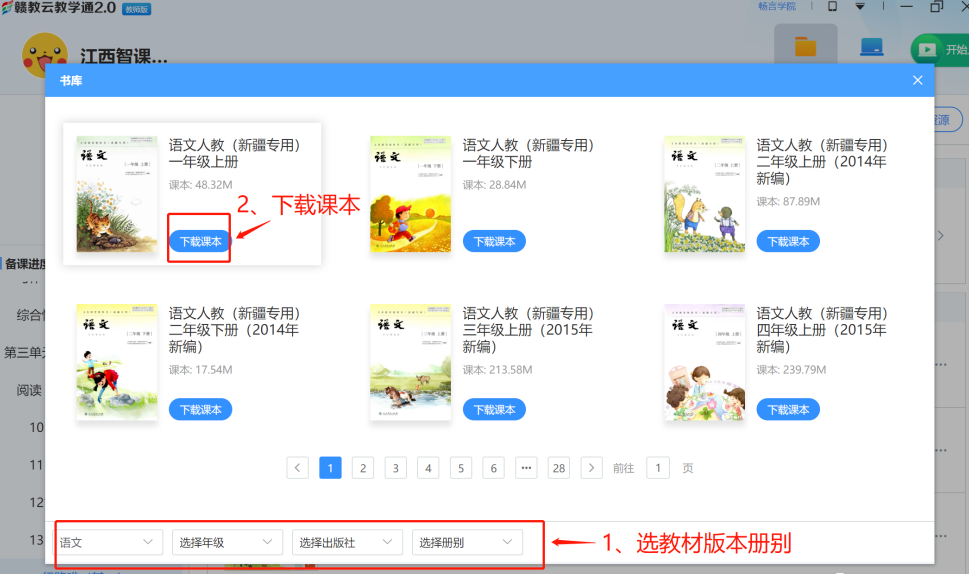
Task: Jump to last page 28
Action: point(559,468)
